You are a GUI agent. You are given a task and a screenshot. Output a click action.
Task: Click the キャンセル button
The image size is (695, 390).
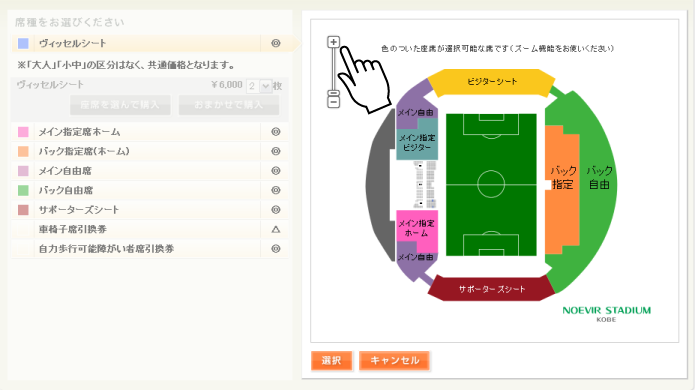[x=394, y=360]
